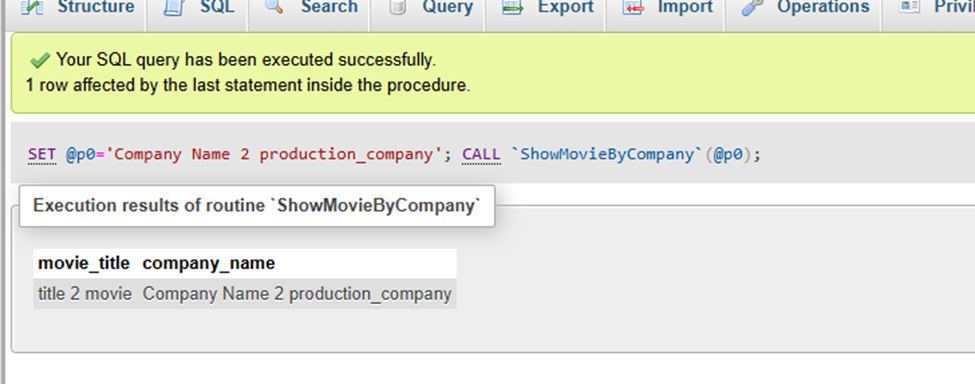The width and height of the screenshot is (975, 384).
Task: Click the Query tab icon
Action: (x=396, y=7)
